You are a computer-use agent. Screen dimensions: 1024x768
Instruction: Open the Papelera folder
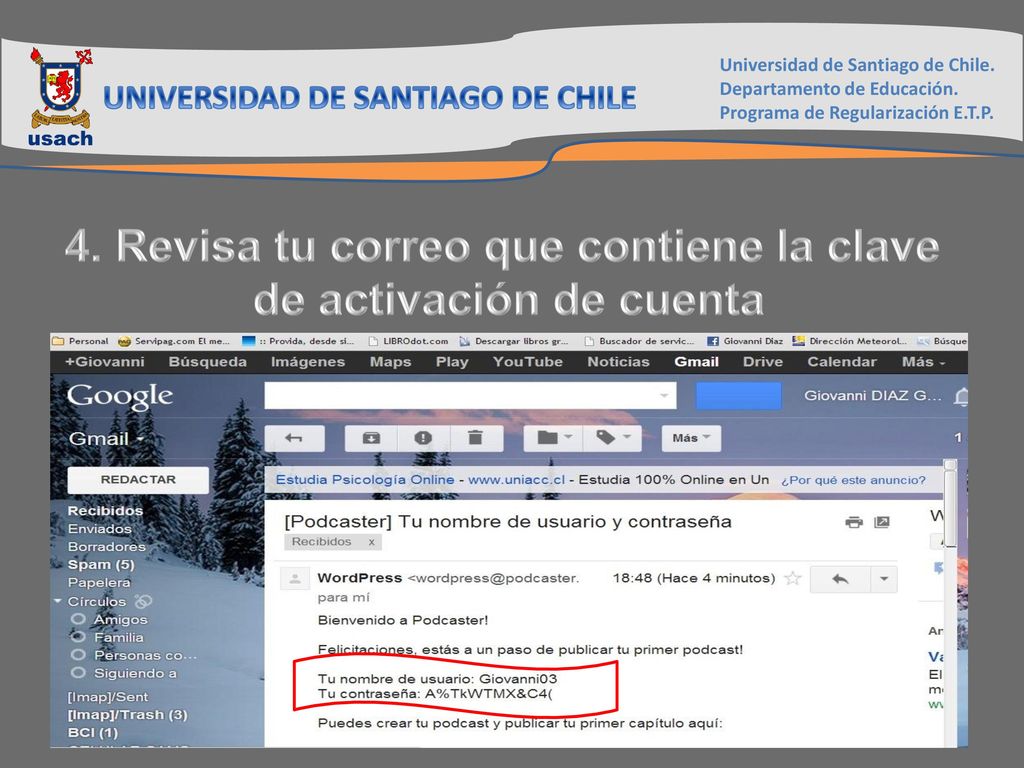click(99, 583)
